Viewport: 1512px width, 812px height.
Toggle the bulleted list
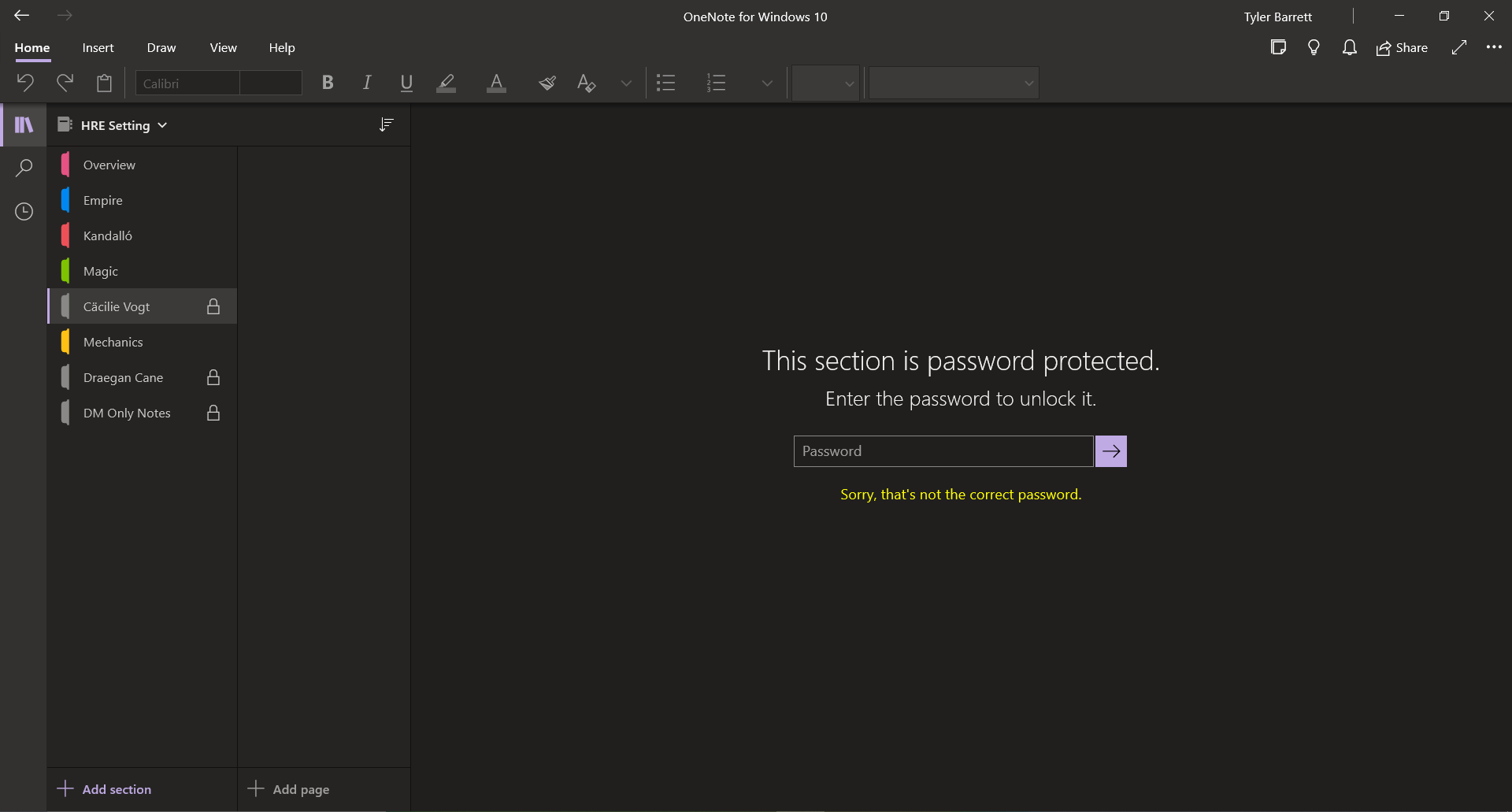coord(666,83)
